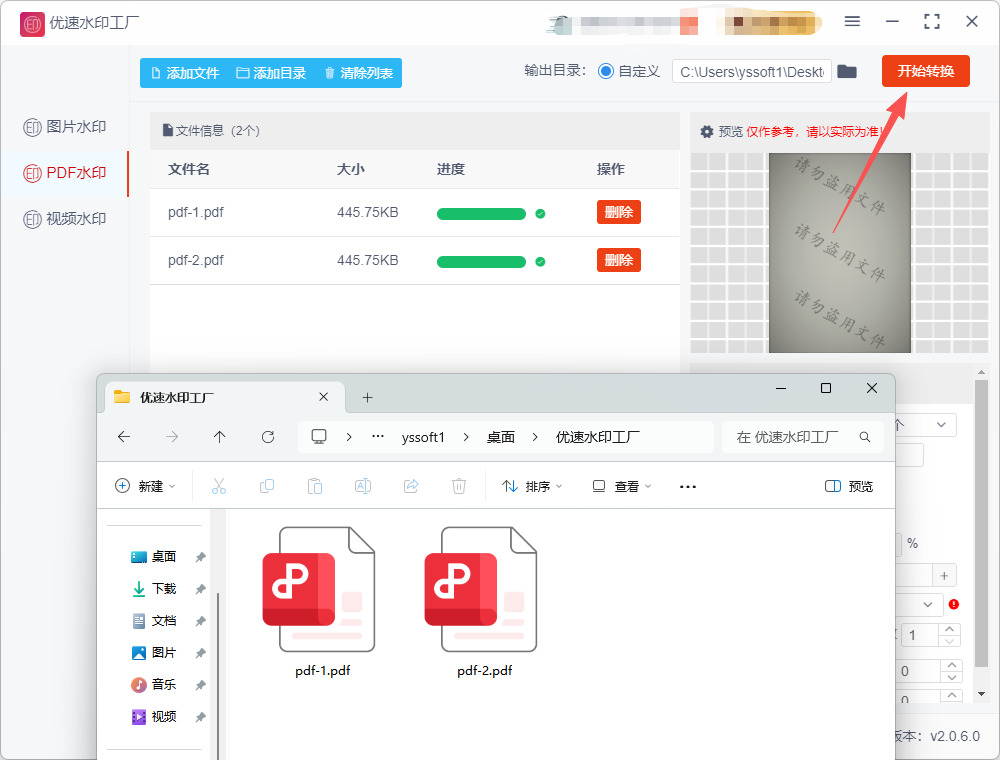Click the pdf-2.pdf file name in list

196,260
